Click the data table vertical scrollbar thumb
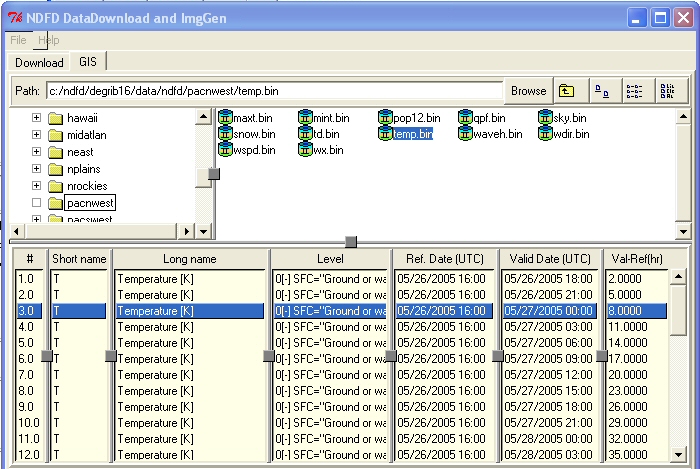The width and height of the screenshot is (700, 469). pyautogui.click(x=678, y=310)
